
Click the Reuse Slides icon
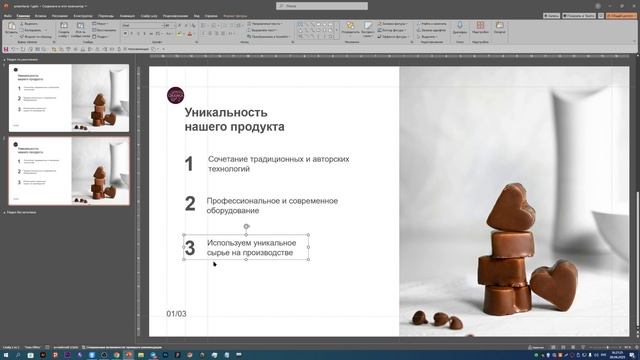(80, 25)
